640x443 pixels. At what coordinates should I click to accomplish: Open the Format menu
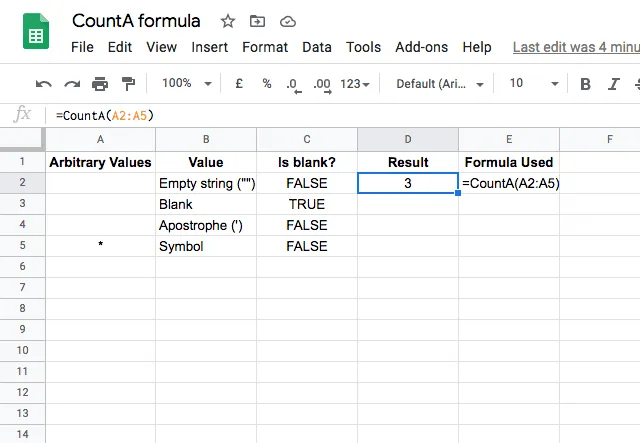tap(265, 47)
